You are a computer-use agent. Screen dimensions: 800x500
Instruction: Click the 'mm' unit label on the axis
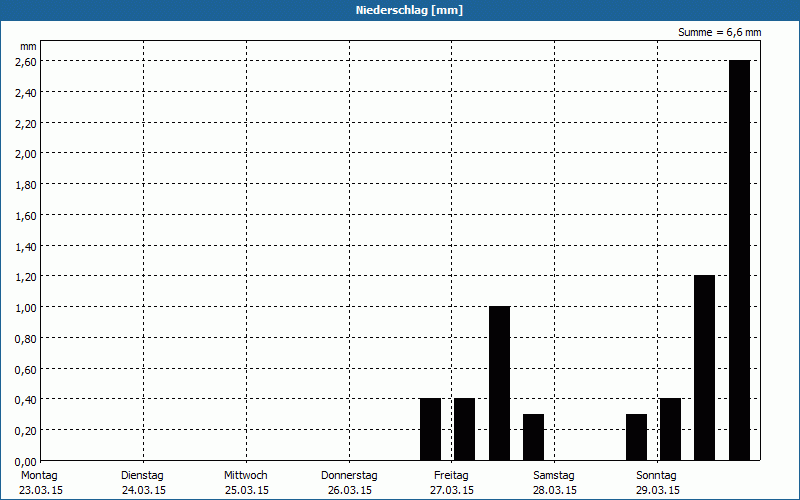click(x=28, y=46)
